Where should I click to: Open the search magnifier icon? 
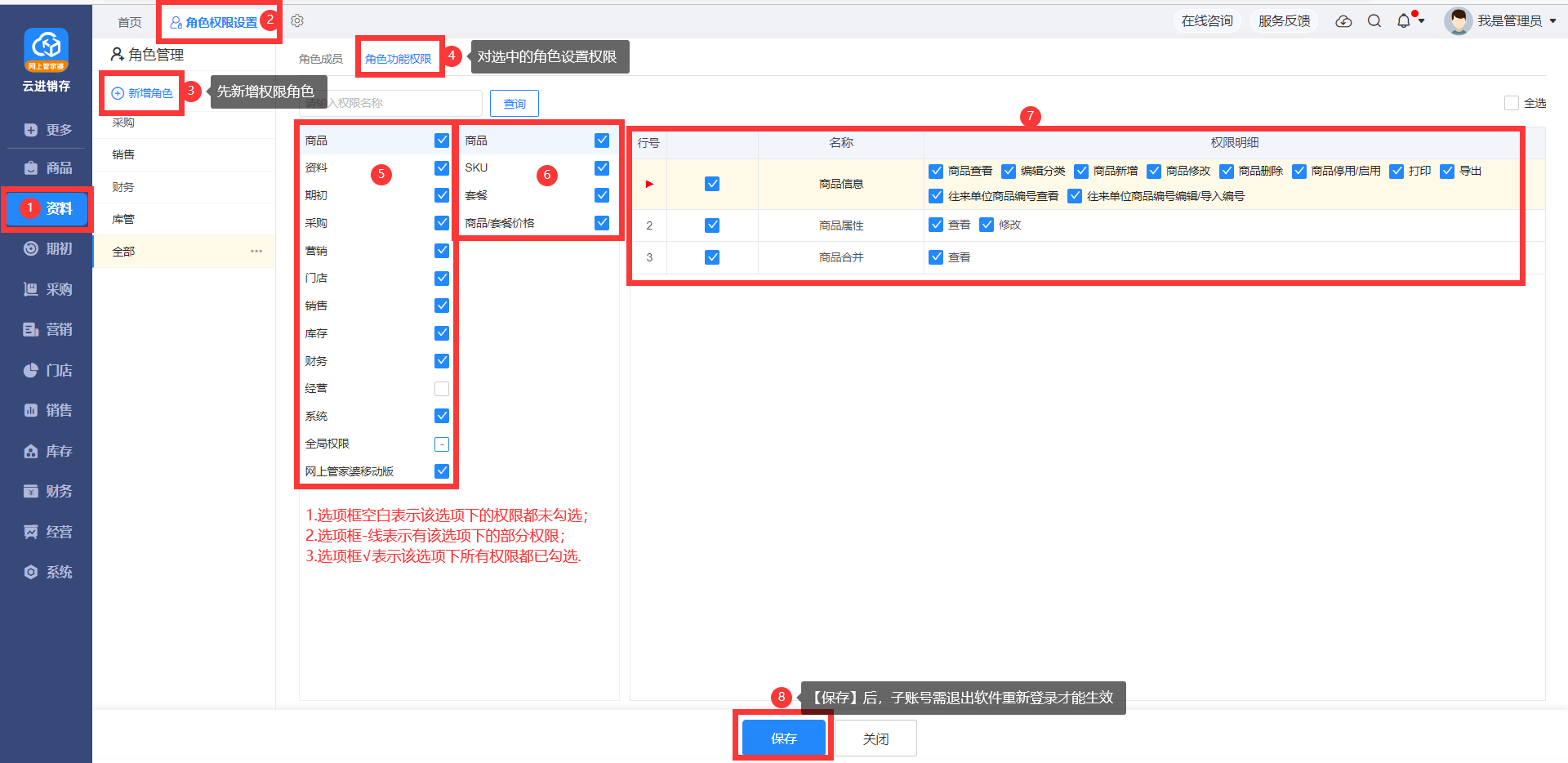pyautogui.click(x=1374, y=21)
